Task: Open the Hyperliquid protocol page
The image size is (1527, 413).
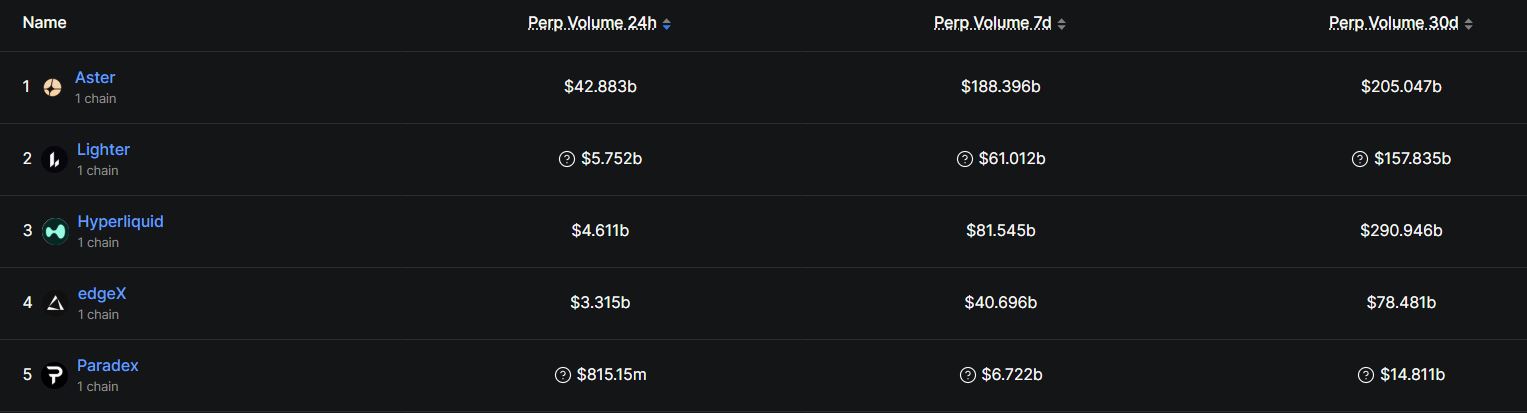Action: (x=120, y=222)
